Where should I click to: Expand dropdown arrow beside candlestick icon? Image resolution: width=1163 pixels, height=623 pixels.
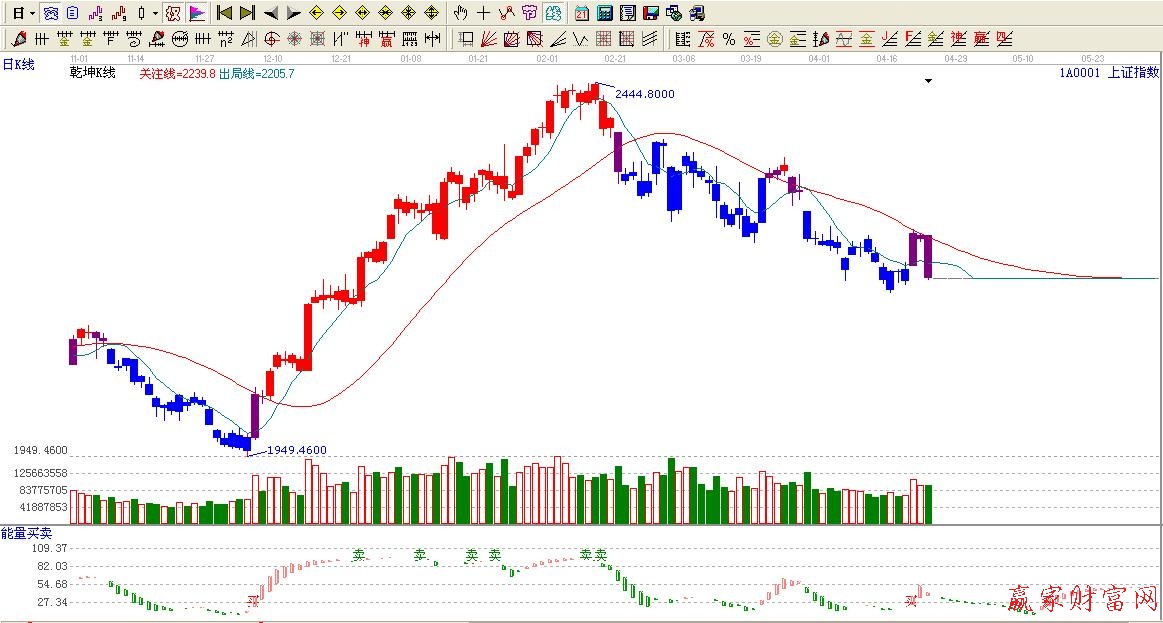click(155, 13)
